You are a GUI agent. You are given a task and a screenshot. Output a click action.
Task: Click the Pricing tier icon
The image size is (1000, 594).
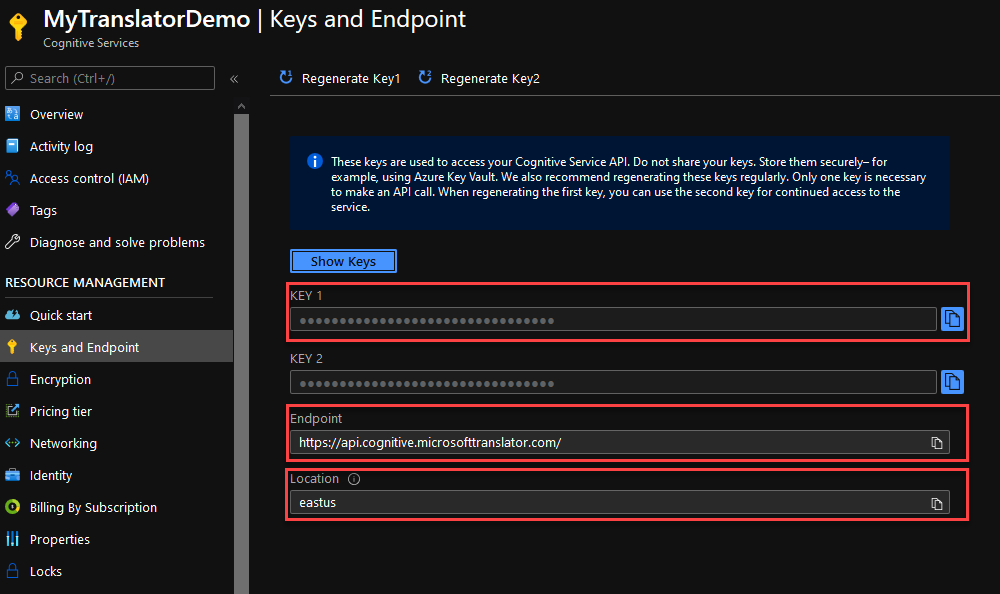(12, 411)
